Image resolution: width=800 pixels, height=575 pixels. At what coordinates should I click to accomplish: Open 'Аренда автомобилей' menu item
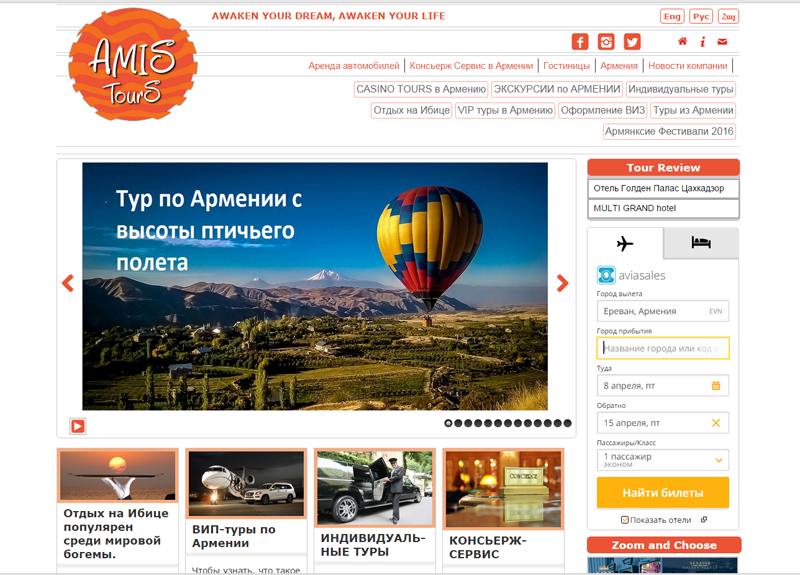(x=354, y=66)
